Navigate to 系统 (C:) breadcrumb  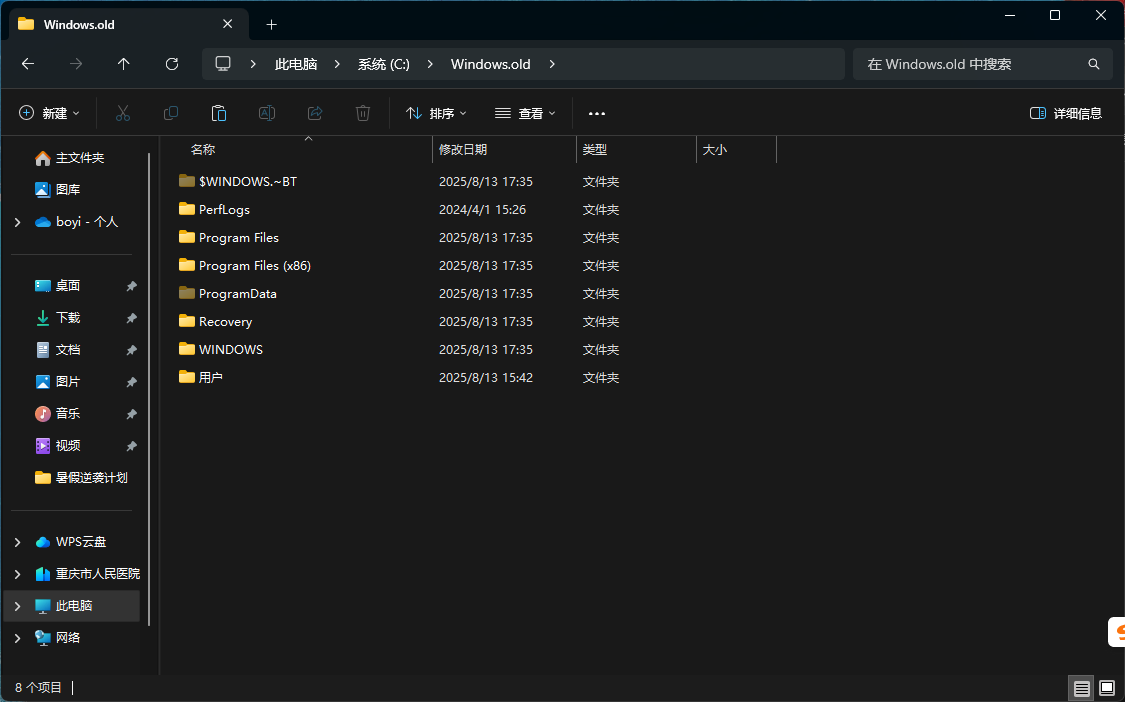point(384,64)
